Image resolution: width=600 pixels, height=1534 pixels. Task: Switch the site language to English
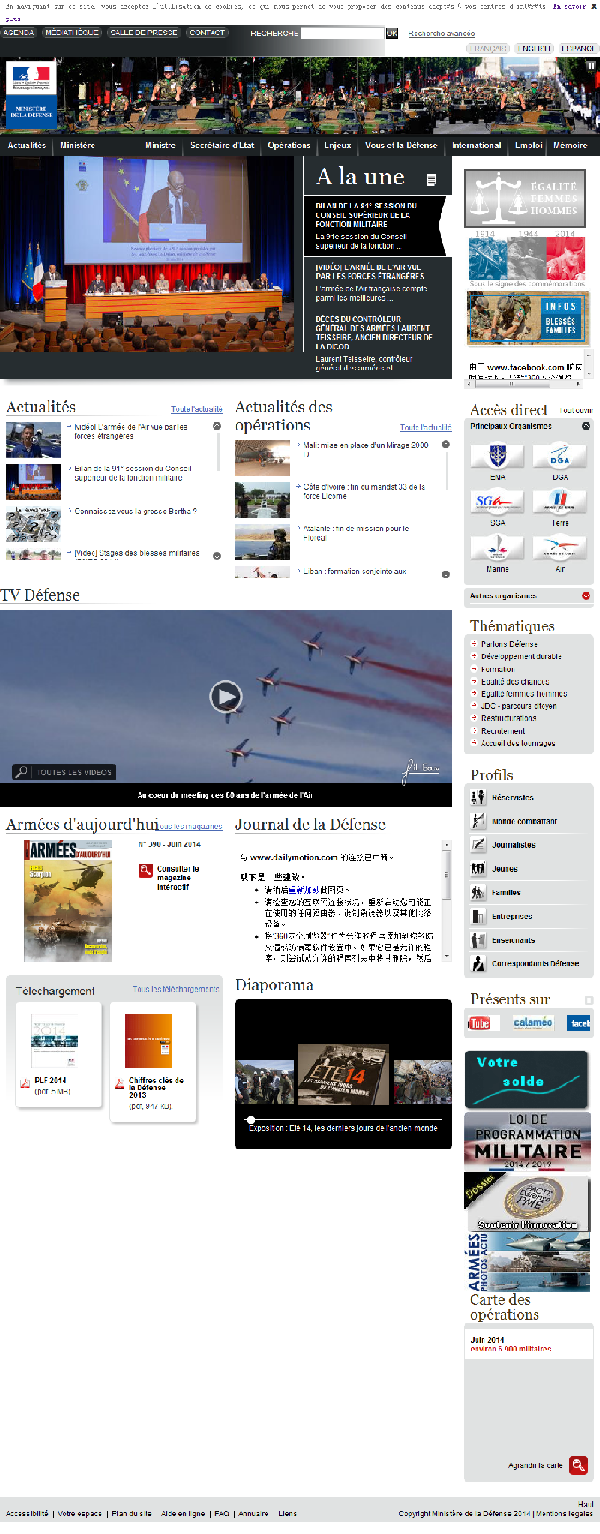(535, 48)
